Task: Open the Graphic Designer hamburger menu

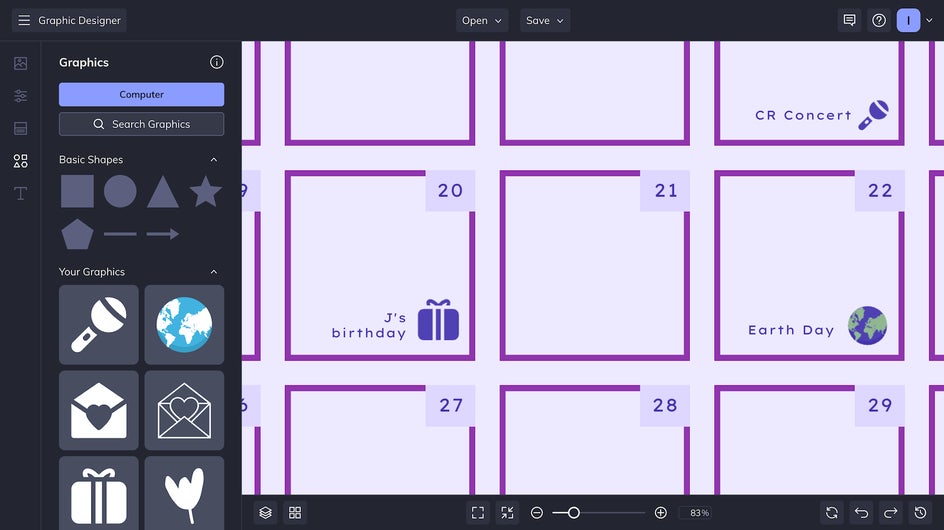Action: pos(24,20)
